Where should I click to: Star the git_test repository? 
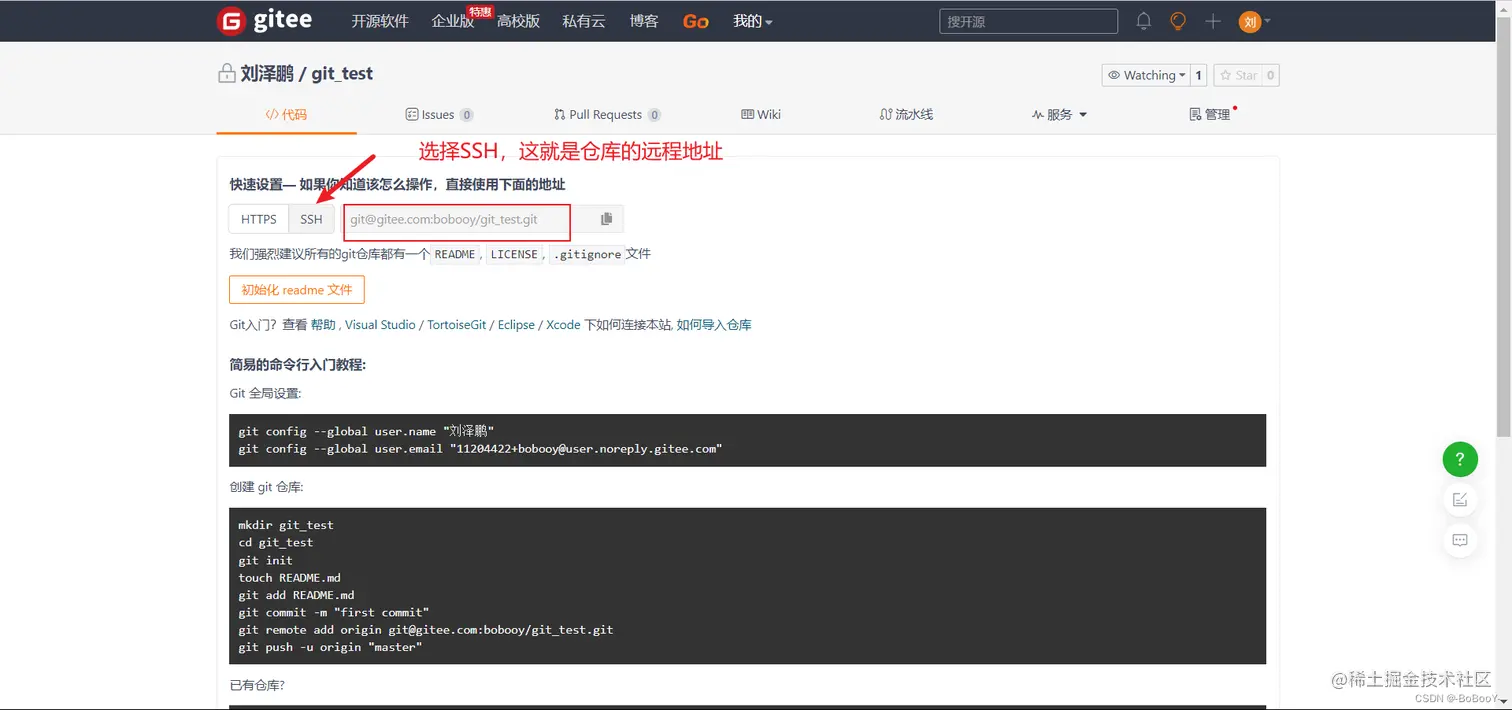1240,75
